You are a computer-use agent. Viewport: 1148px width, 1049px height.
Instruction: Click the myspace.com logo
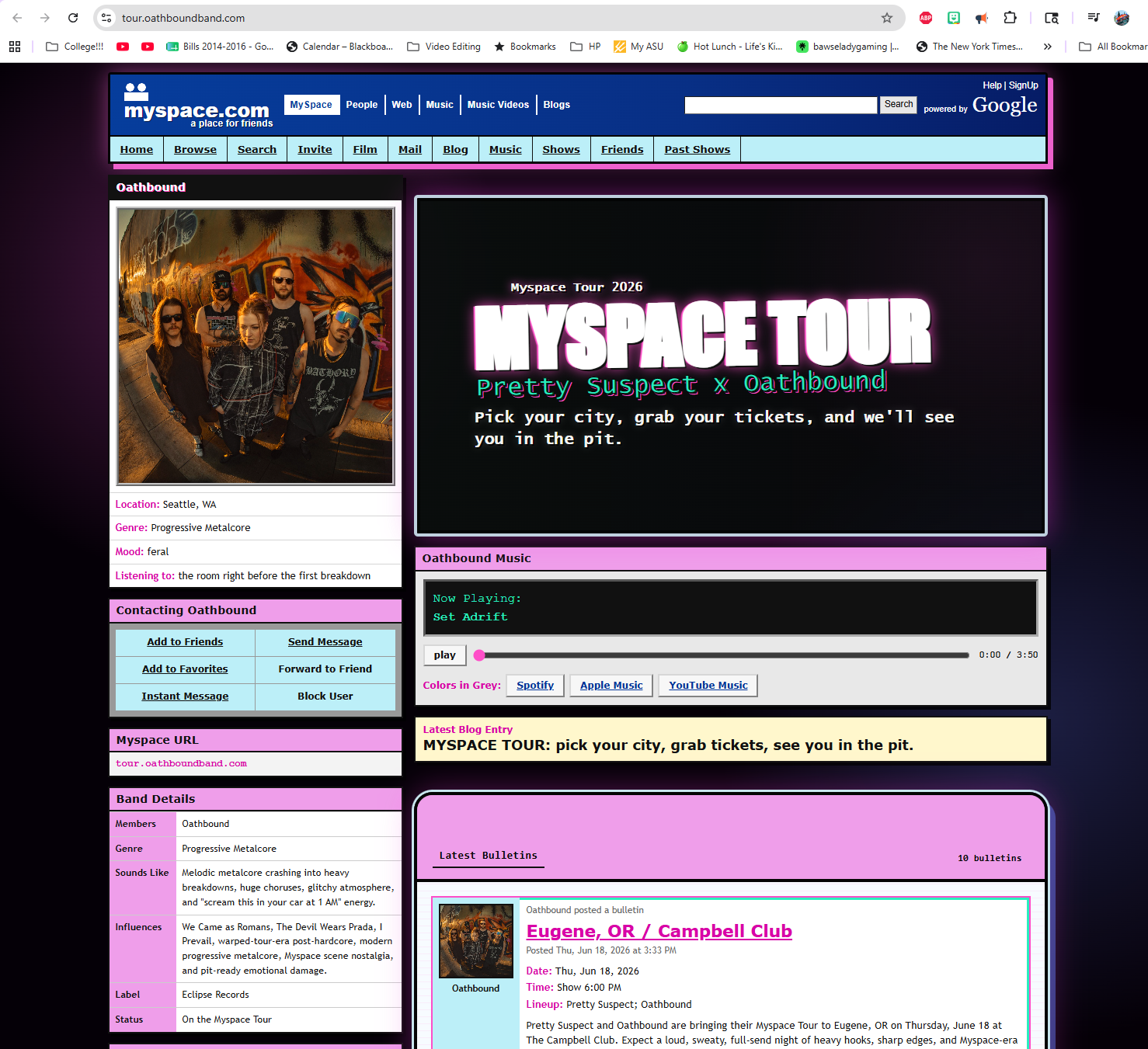pyautogui.click(x=198, y=106)
